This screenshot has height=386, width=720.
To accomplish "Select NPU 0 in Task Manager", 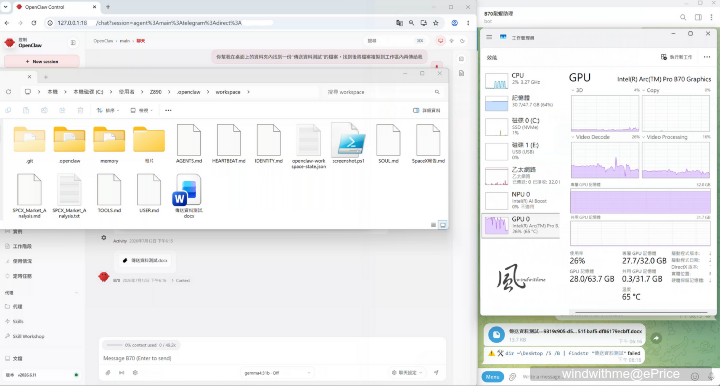I will (521, 201).
